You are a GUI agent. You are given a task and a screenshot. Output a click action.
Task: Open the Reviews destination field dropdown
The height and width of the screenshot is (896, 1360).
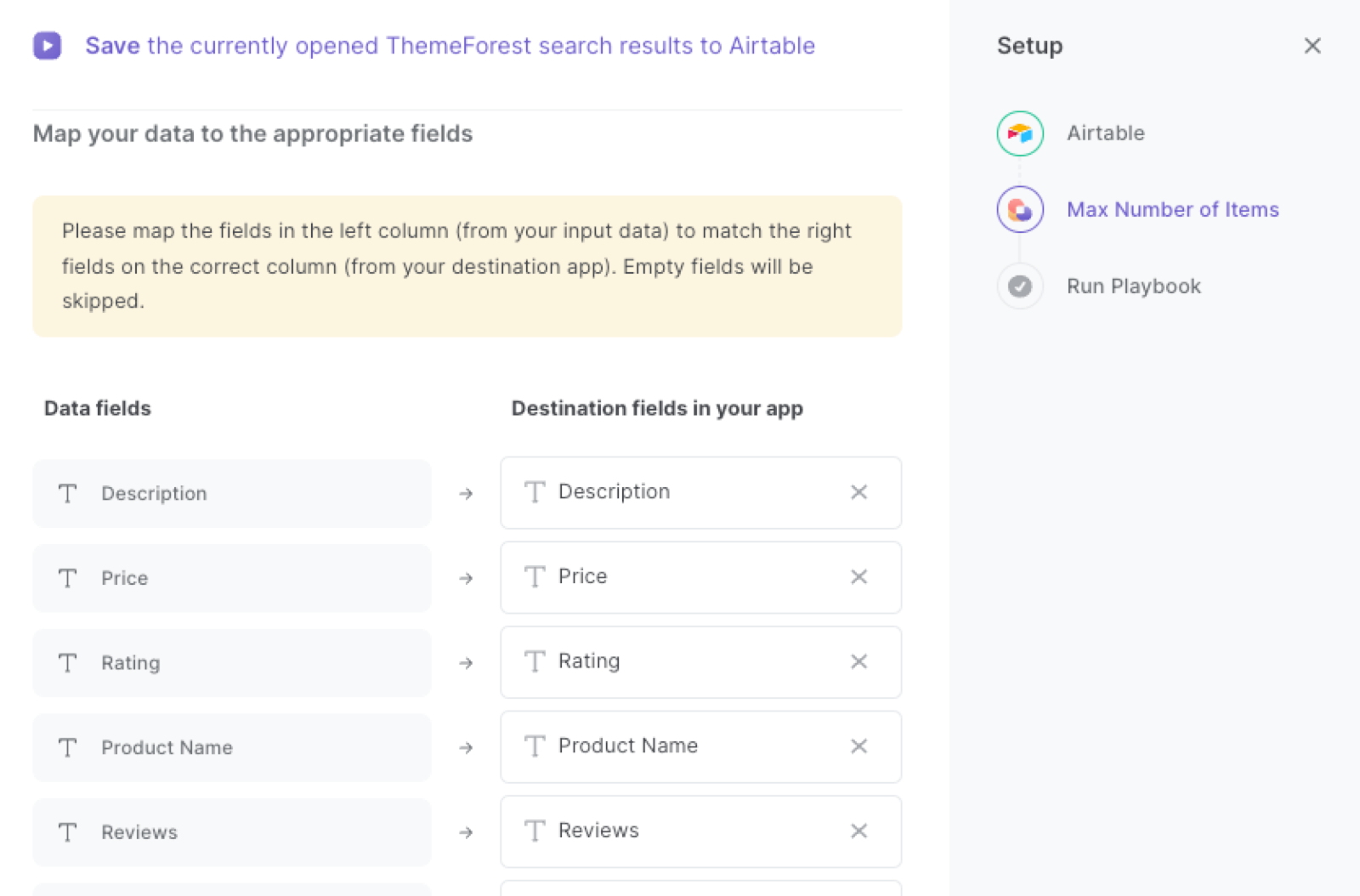click(700, 831)
